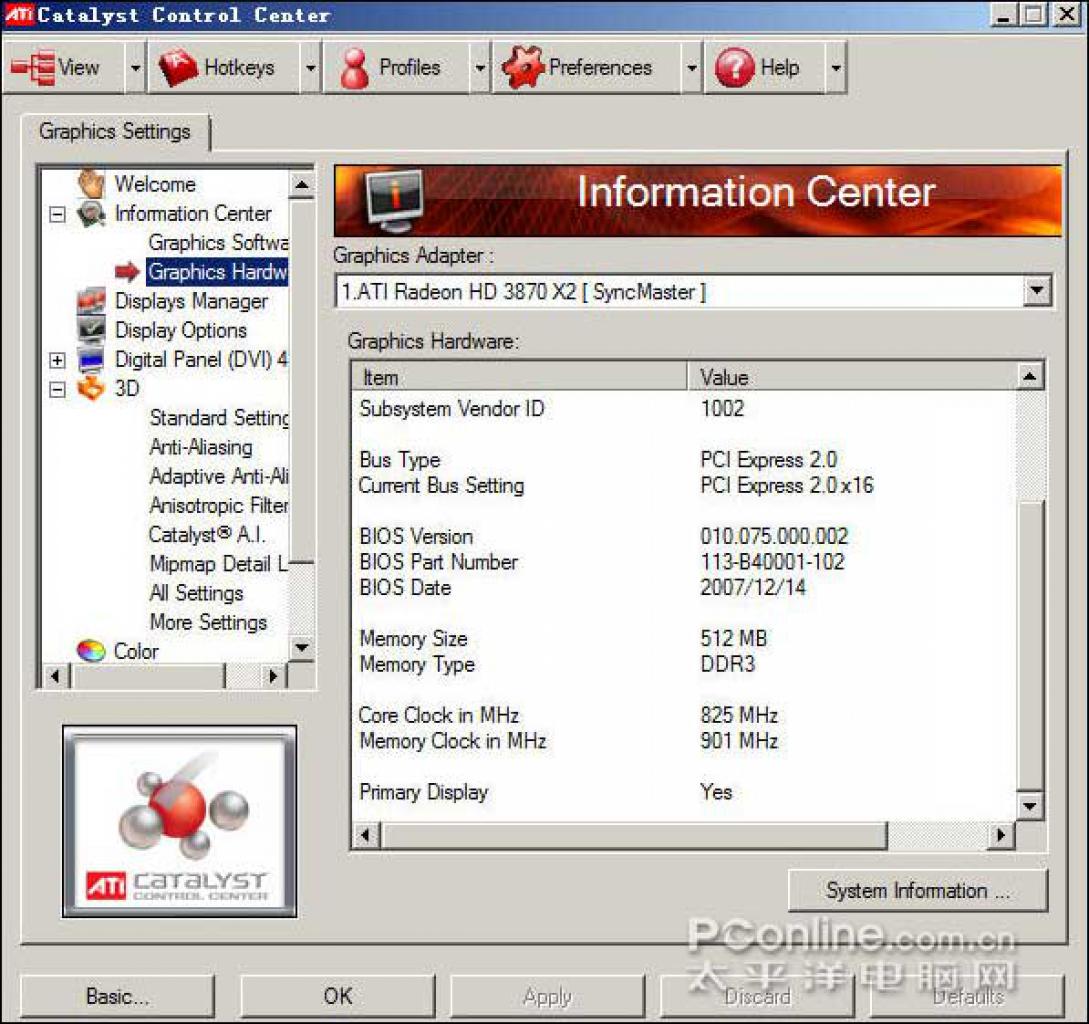Viewport: 1089px width, 1024px height.
Task: Open the Graphics Adapter combo box arrow
Action: coord(1037,290)
